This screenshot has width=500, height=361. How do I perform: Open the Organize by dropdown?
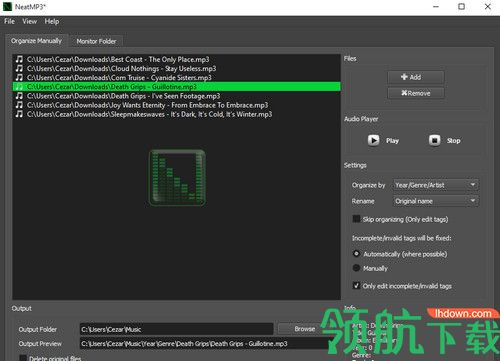click(x=436, y=185)
